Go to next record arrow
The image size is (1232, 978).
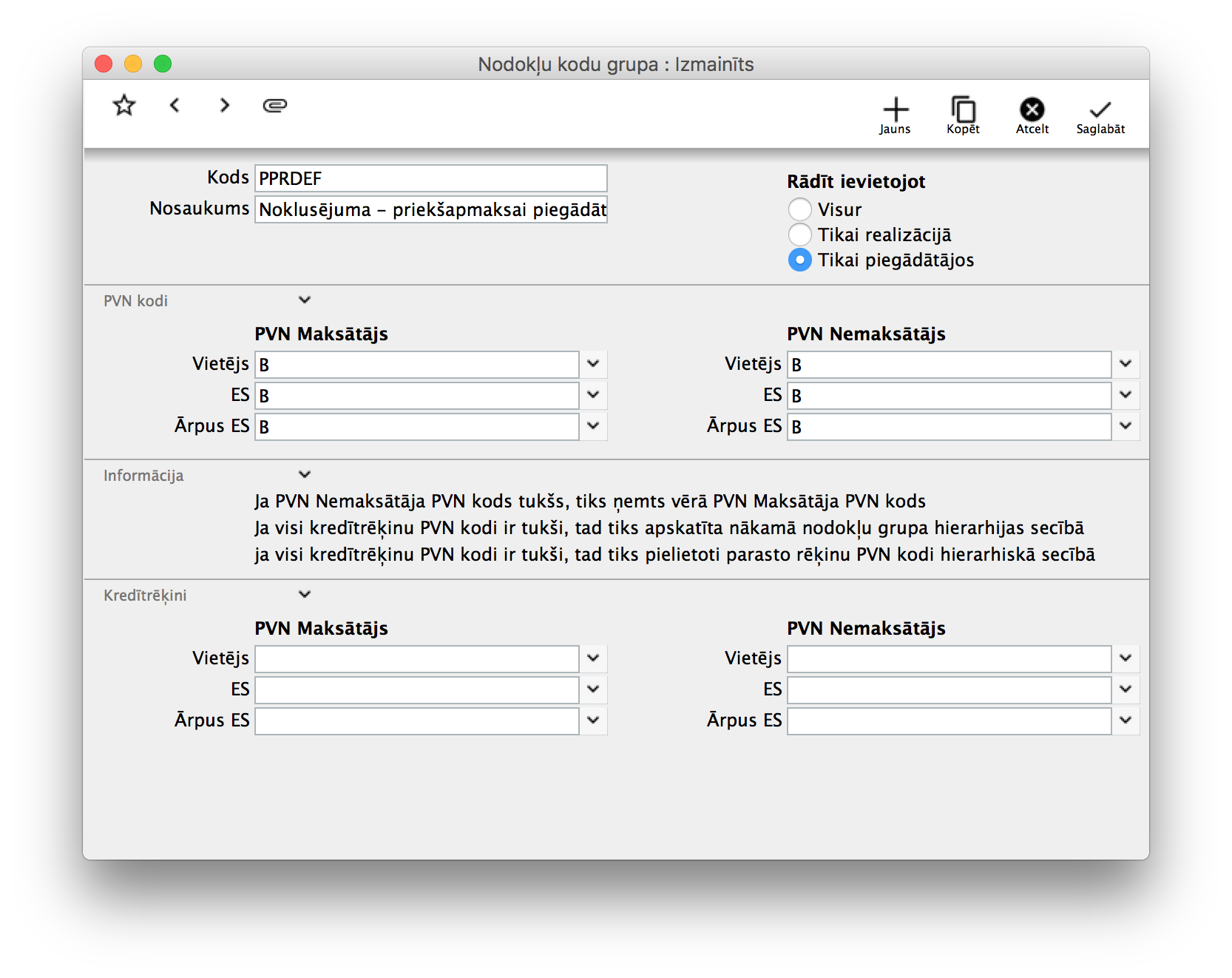225,105
